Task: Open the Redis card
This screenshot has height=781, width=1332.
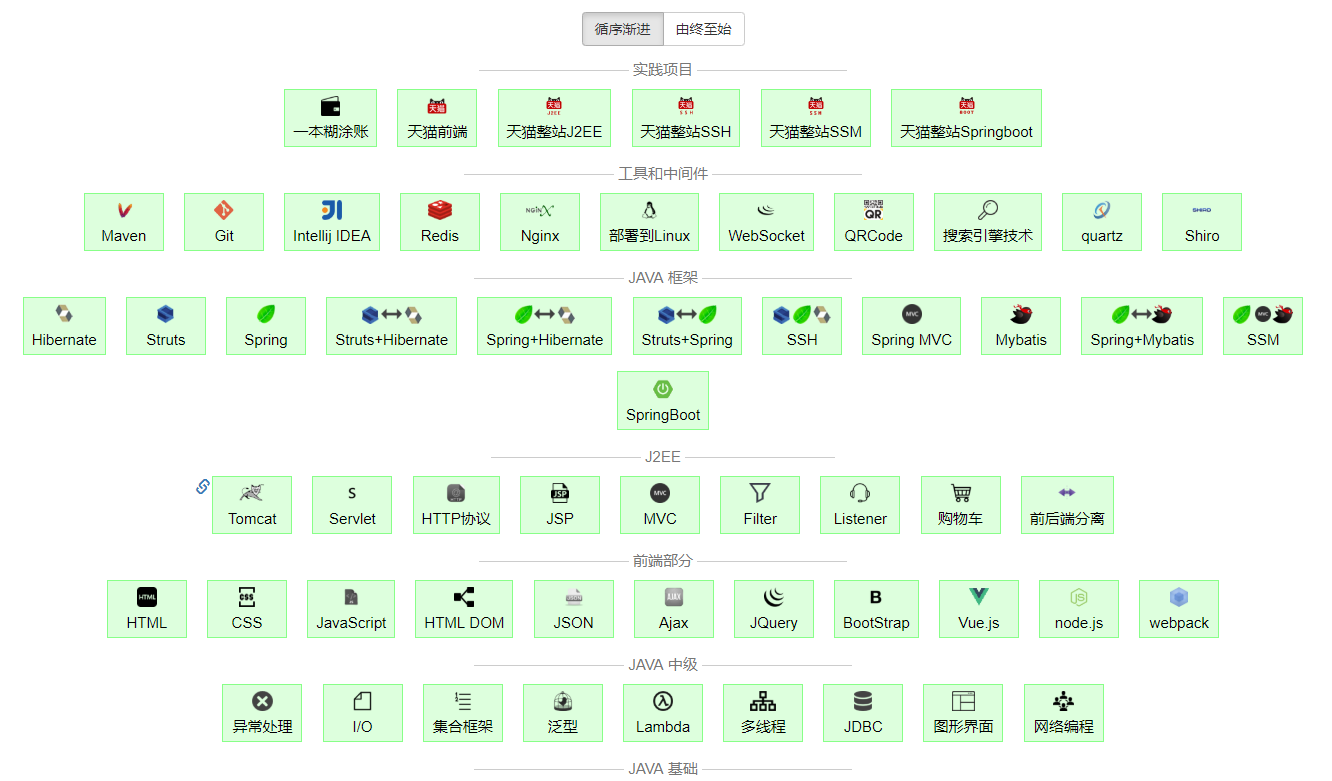Action: pos(440,222)
